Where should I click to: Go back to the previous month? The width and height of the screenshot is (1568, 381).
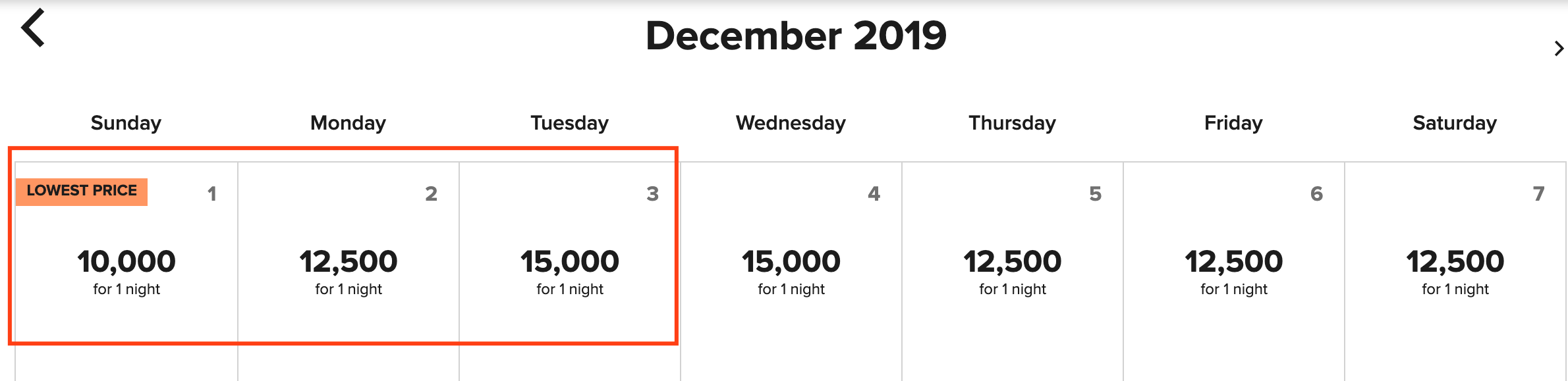coord(33,28)
